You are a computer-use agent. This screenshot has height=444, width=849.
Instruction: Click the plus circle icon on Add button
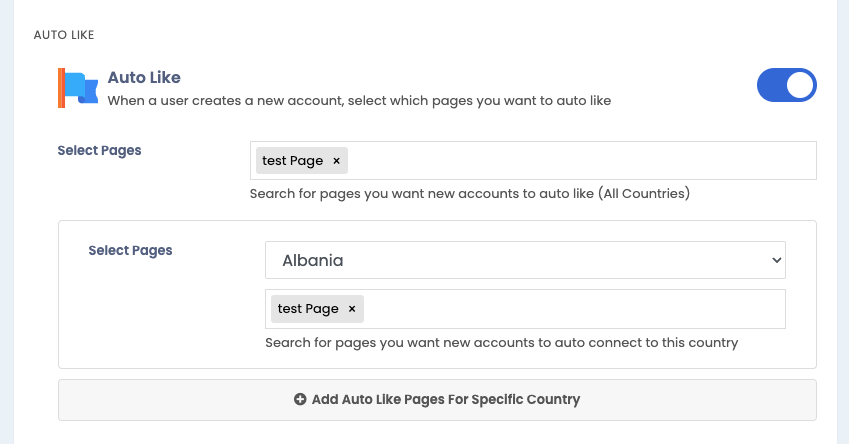click(x=300, y=399)
